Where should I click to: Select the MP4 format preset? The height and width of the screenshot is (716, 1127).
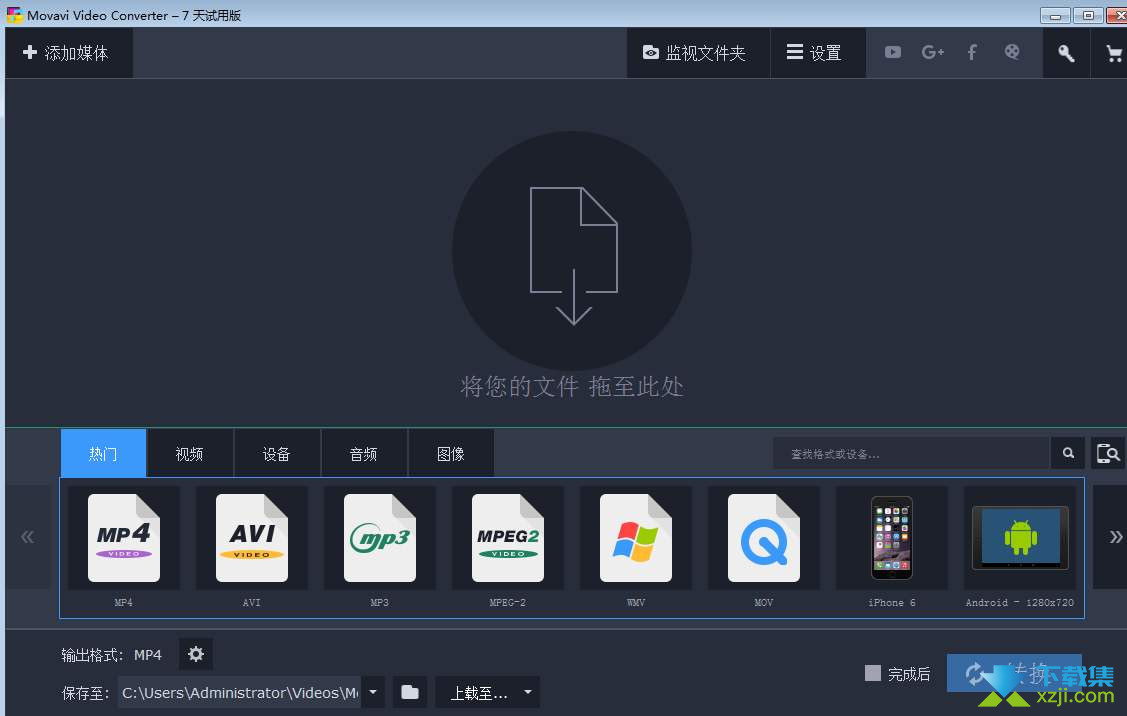click(124, 548)
